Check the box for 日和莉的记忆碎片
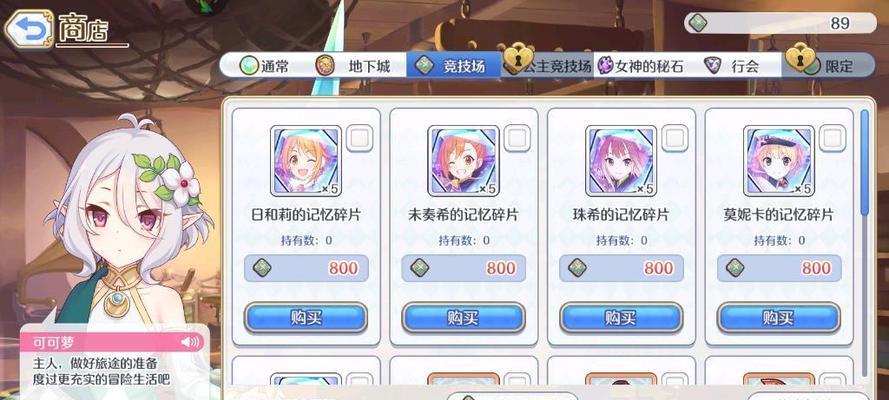 tap(359, 138)
